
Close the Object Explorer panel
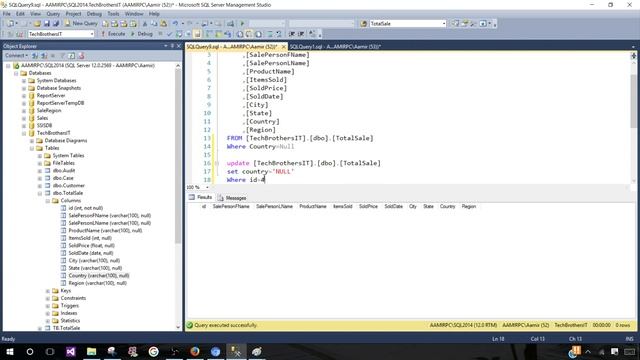click(x=178, y=46)
